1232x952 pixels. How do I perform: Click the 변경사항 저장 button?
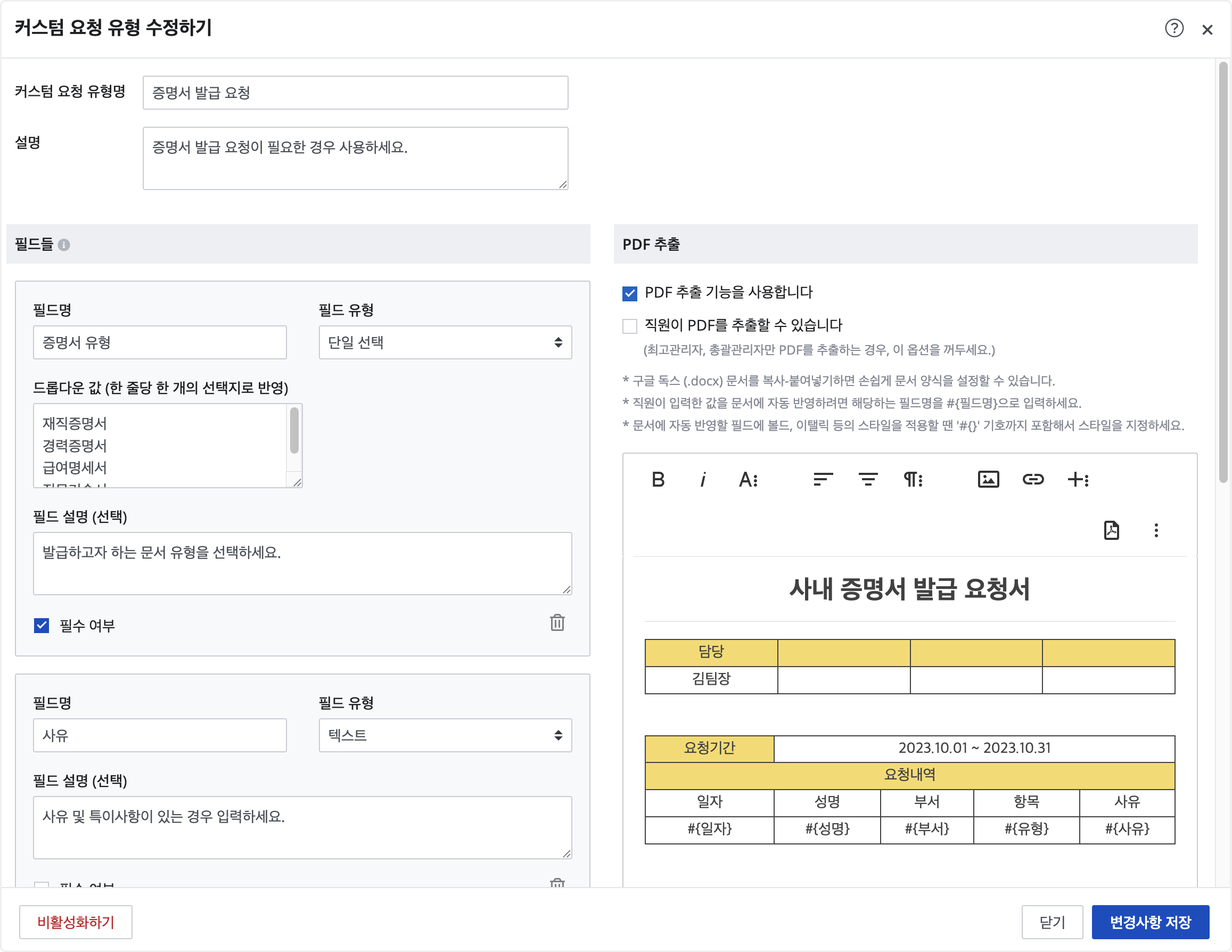pyautogui.click(x=1149, y=923)
